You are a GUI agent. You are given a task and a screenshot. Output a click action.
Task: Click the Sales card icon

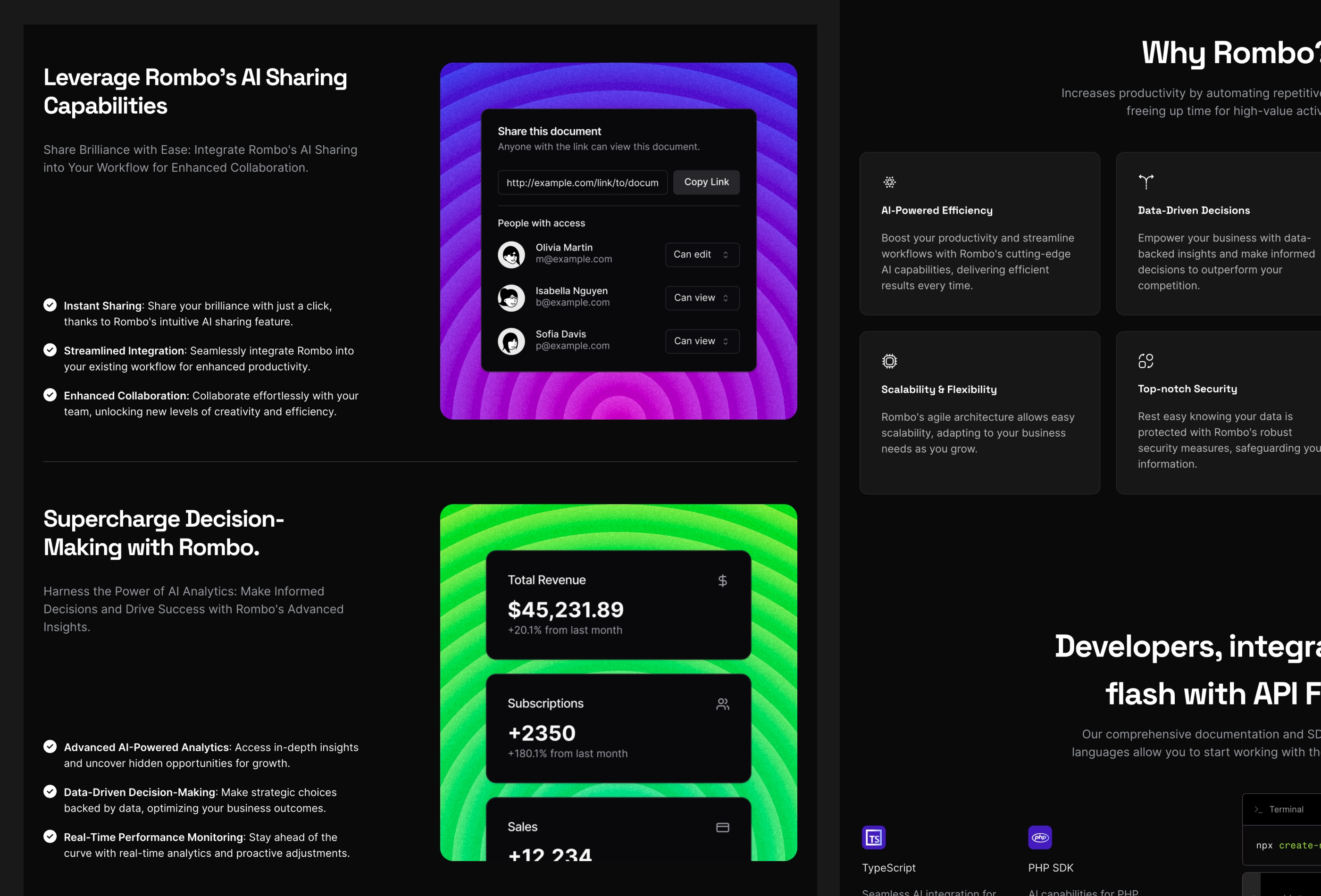point(722,827)
